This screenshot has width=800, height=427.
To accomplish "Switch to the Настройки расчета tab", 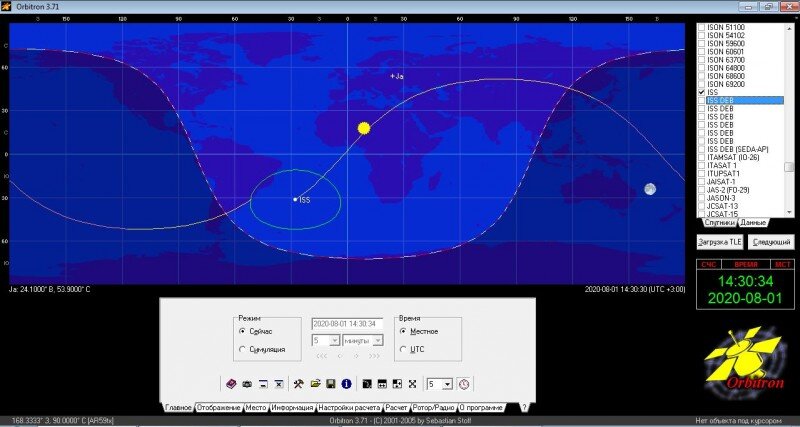I will pos(349,408).
